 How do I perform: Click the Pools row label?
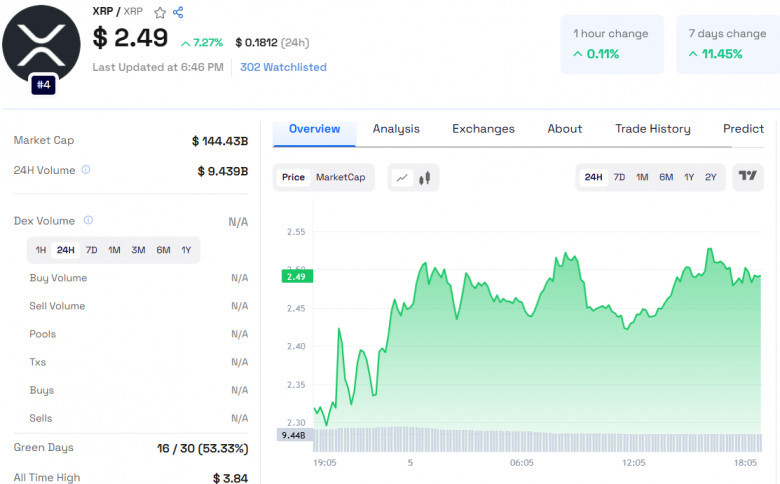pos(42,334)
